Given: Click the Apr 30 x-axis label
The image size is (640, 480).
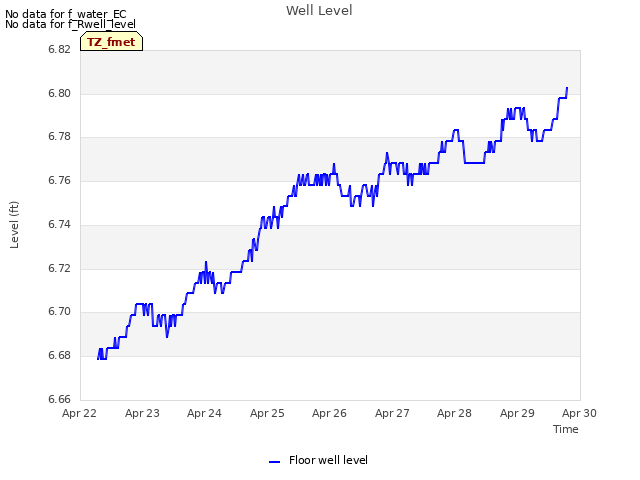Looking at the screenshot, I should (x=579, y=413).
